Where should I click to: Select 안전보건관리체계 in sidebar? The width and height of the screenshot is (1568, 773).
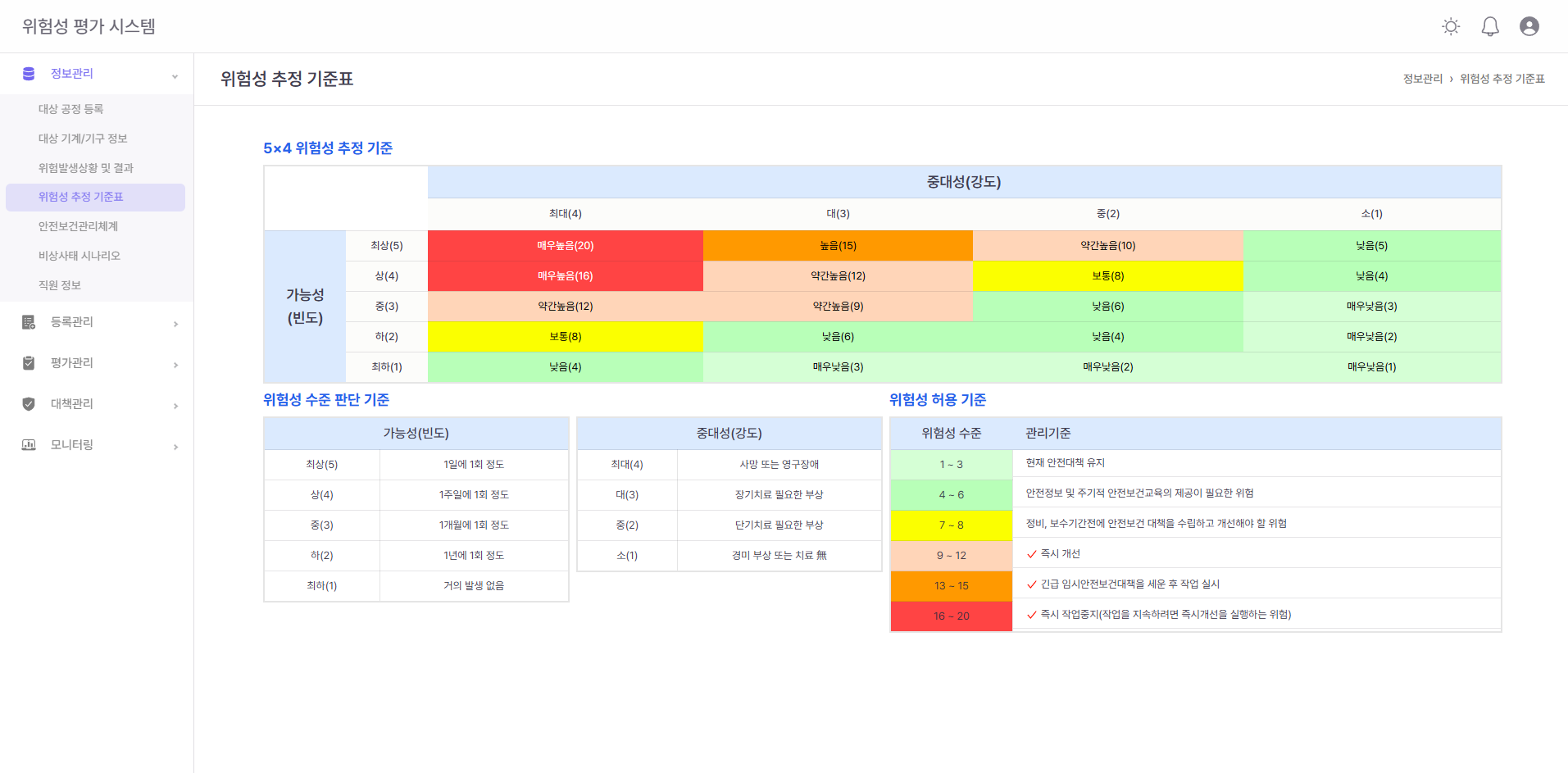click(x=78, y=226)
